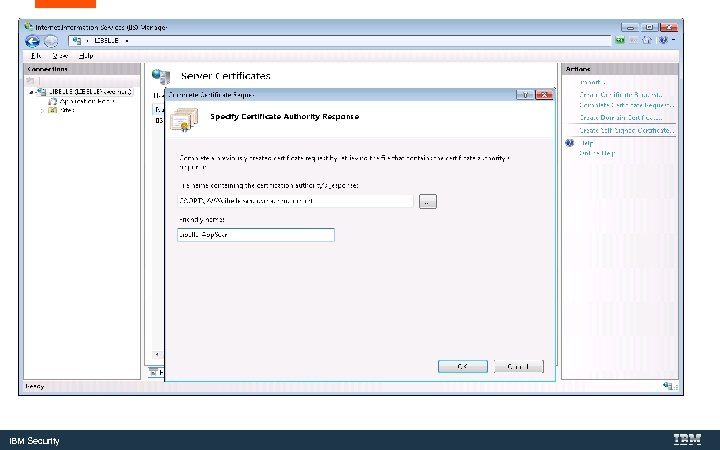The image size is (720, 450).
Task: Collapse the LIBELLE server tree node
Action: click(31, 92)
